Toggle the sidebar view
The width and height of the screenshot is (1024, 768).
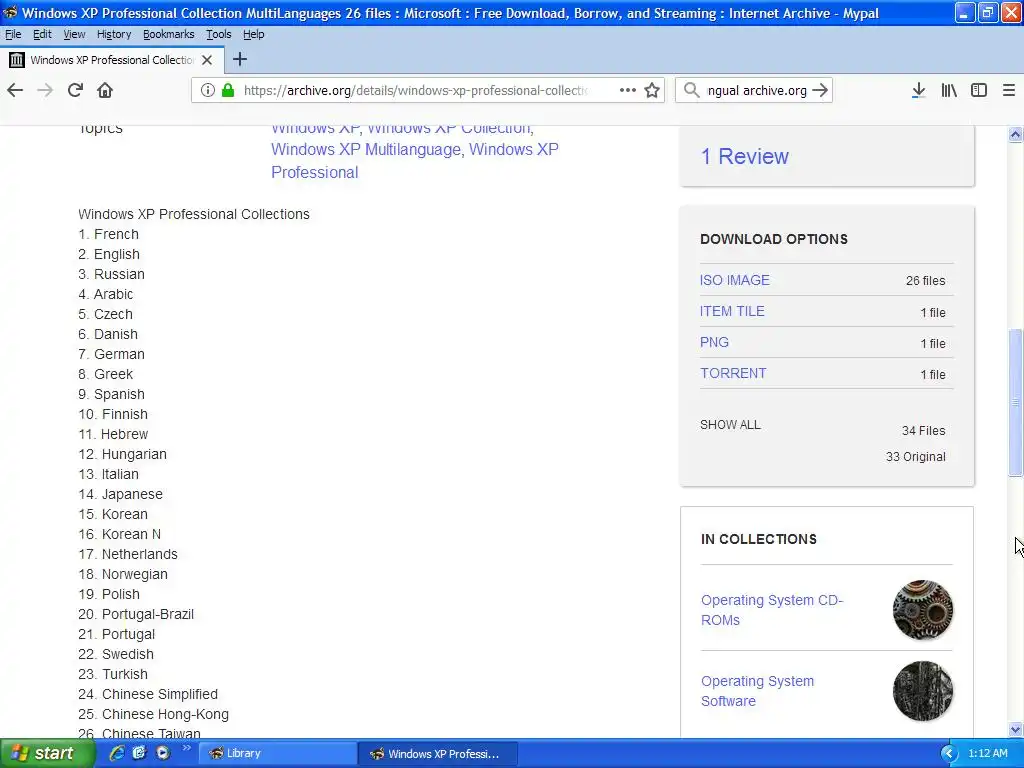tap(979, 90)
